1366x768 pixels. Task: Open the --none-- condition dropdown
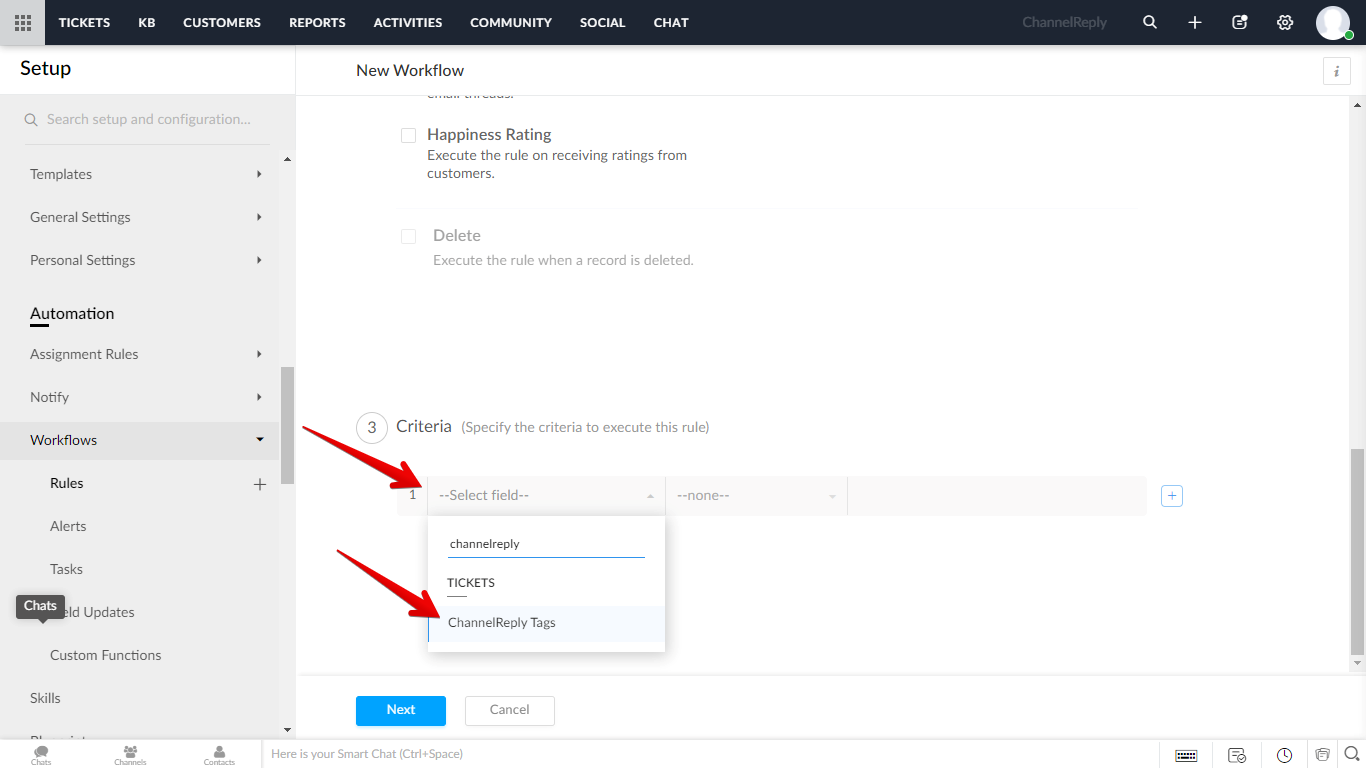point(756,495)
